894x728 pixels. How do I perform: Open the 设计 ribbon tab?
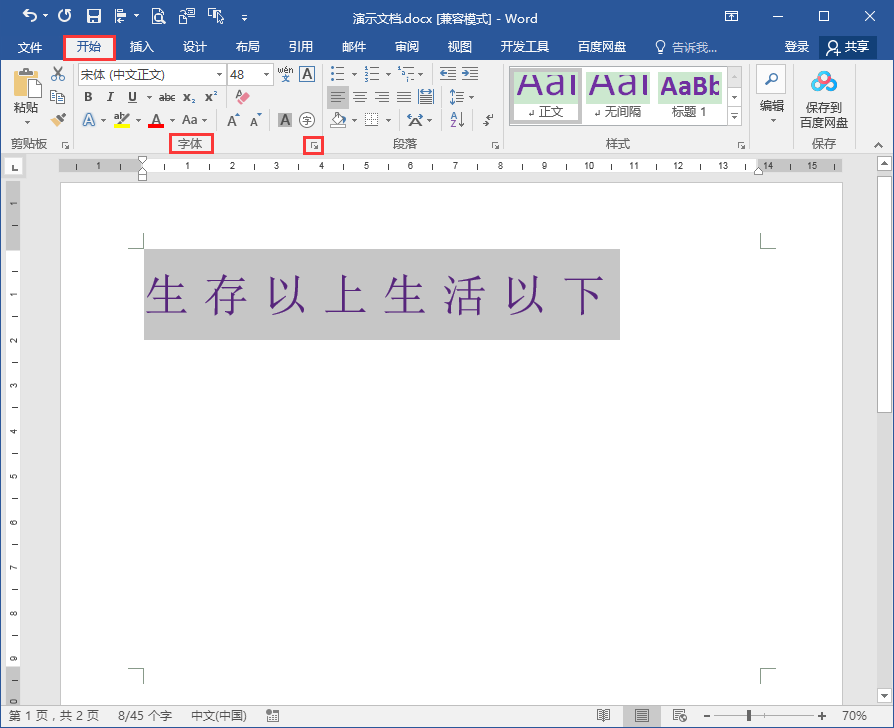click(194, 46)
